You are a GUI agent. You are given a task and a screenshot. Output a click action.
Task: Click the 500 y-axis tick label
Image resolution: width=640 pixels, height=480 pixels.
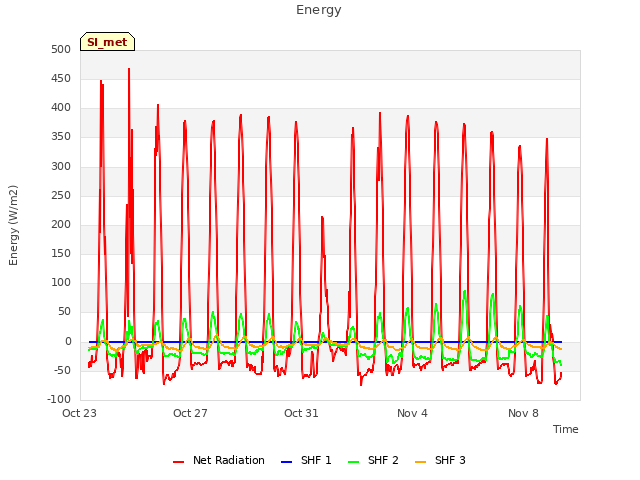pos(61,49)
